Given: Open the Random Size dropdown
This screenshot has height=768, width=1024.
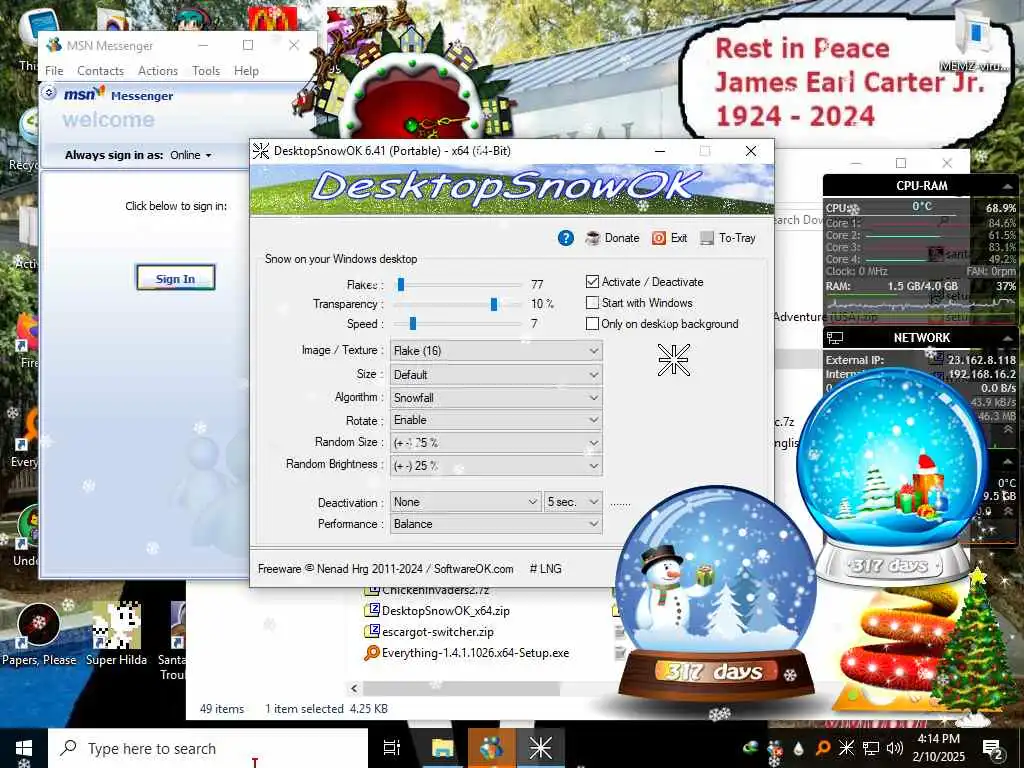Looking at the screenshot, I should pos(496,443).
